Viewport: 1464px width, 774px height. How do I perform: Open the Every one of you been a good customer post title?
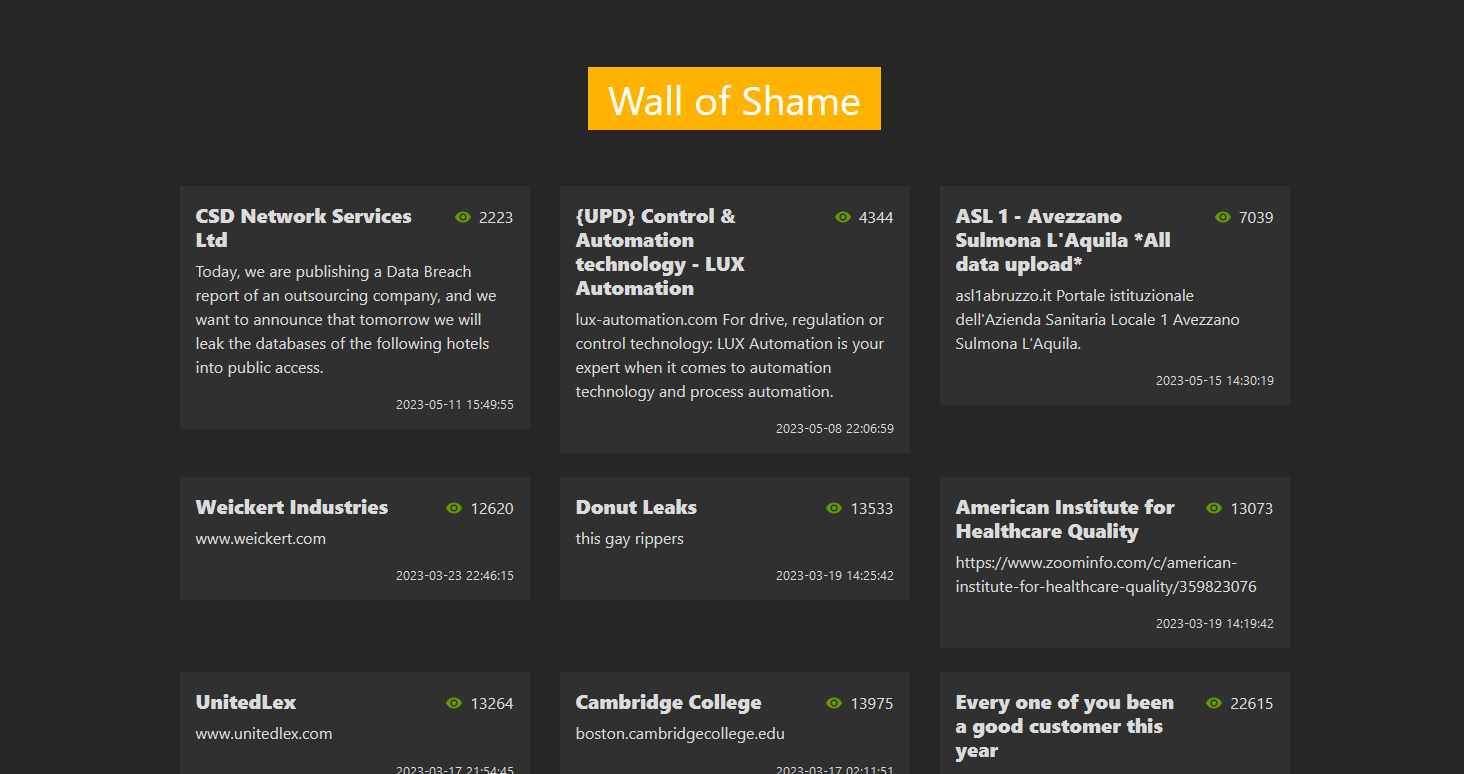coord(1065,726)
